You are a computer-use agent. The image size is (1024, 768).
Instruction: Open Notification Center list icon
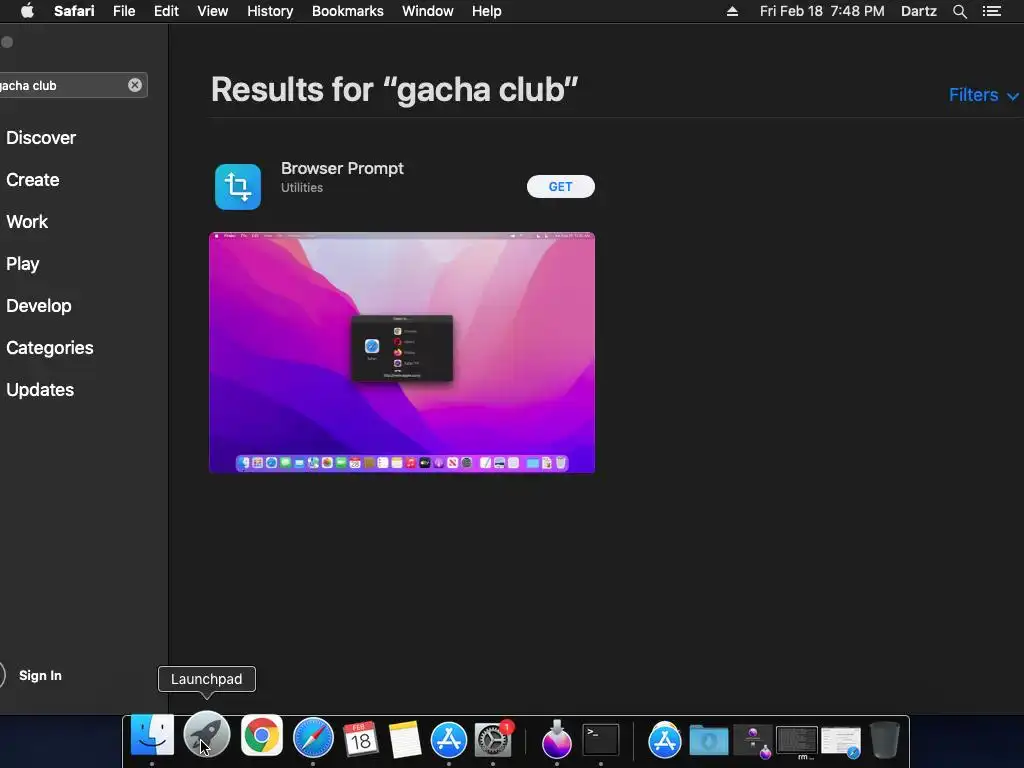991,11
